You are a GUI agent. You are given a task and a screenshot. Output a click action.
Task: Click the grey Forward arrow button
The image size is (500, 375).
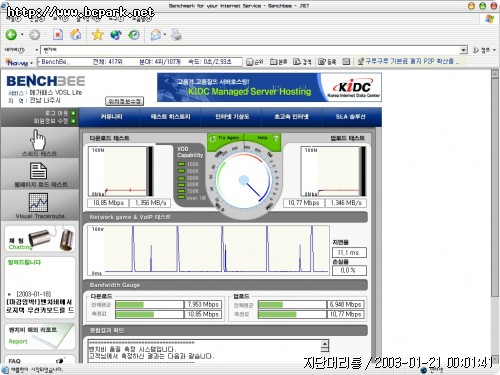pos(34,34)
